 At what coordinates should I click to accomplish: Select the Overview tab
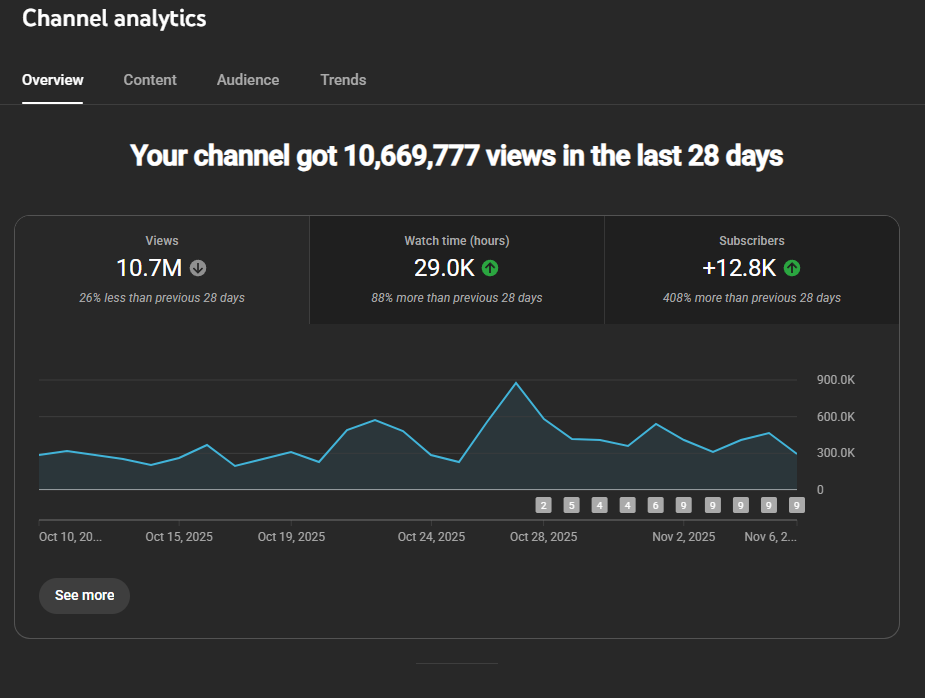[53, 80]
